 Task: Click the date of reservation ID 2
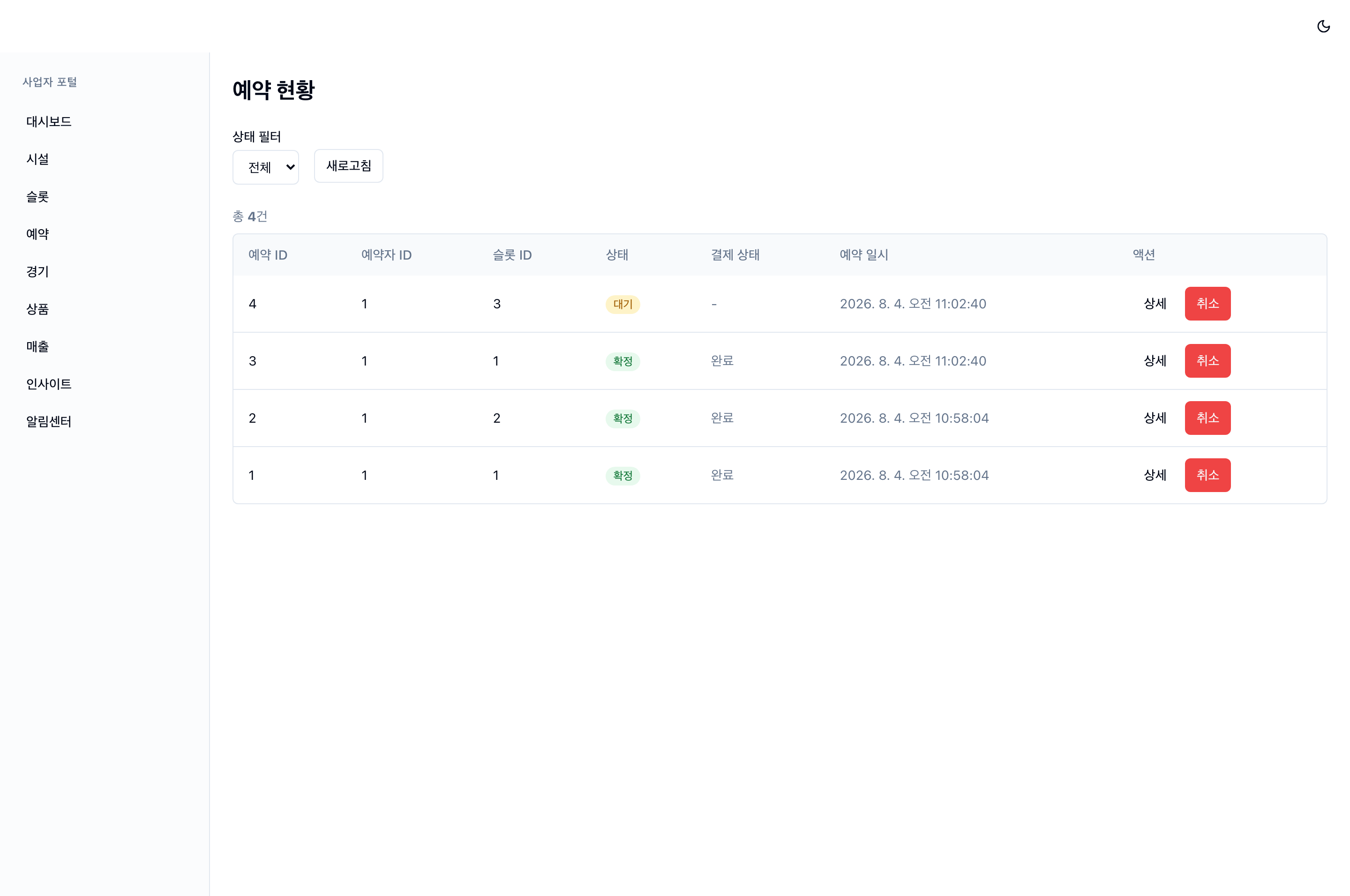(915, 418)
